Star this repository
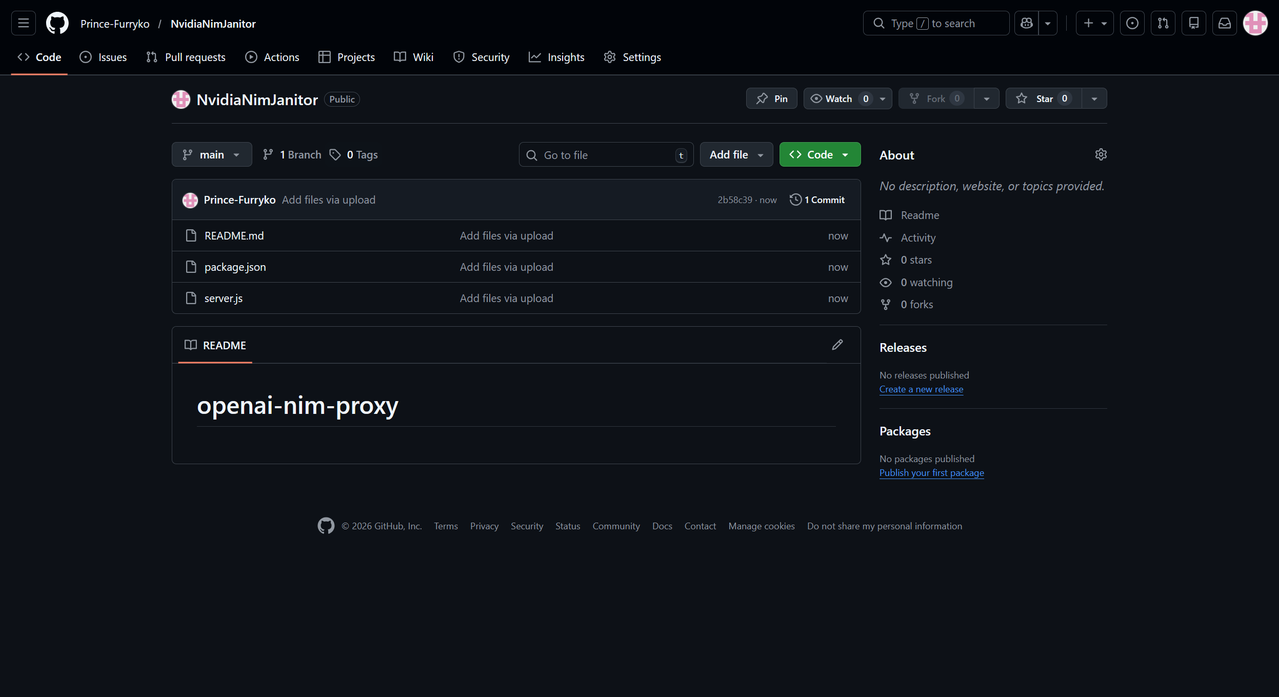 click(x=1043, y=98)
